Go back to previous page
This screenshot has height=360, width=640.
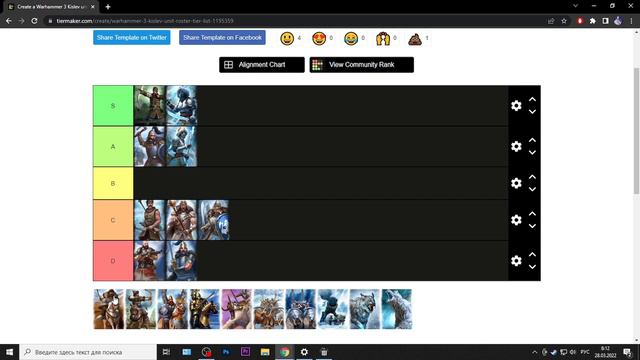9,21
